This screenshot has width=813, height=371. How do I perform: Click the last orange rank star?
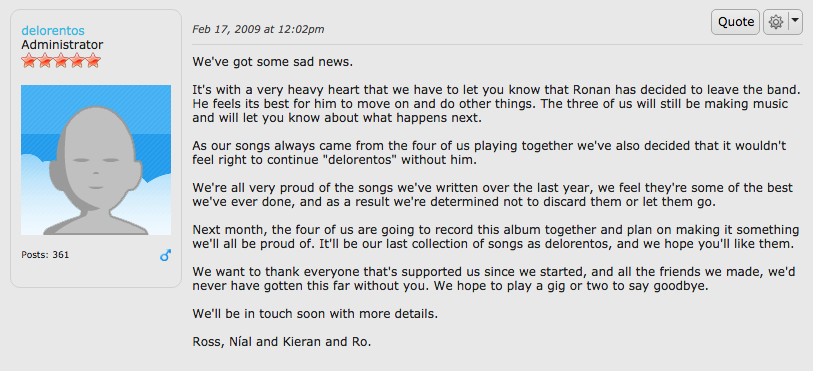point(93,61)
